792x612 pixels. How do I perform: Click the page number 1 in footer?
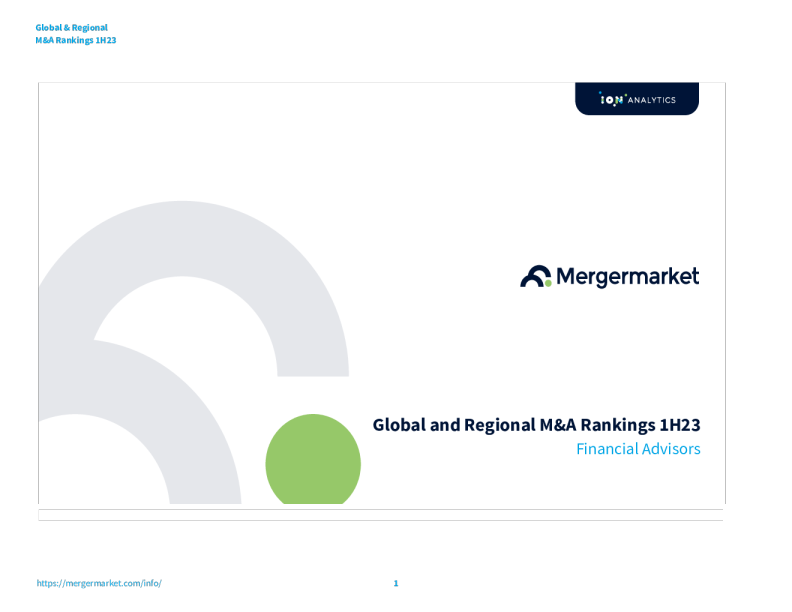396,583
